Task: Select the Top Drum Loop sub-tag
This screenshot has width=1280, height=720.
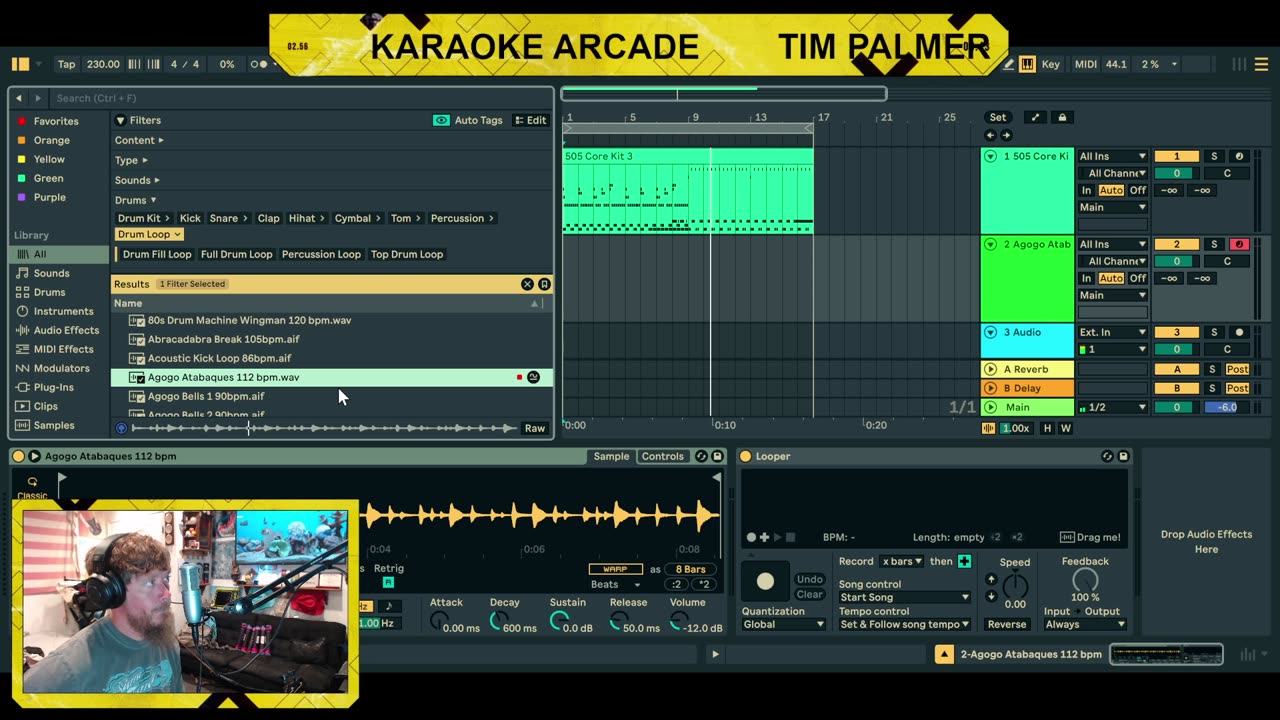Action: point(407,254)
